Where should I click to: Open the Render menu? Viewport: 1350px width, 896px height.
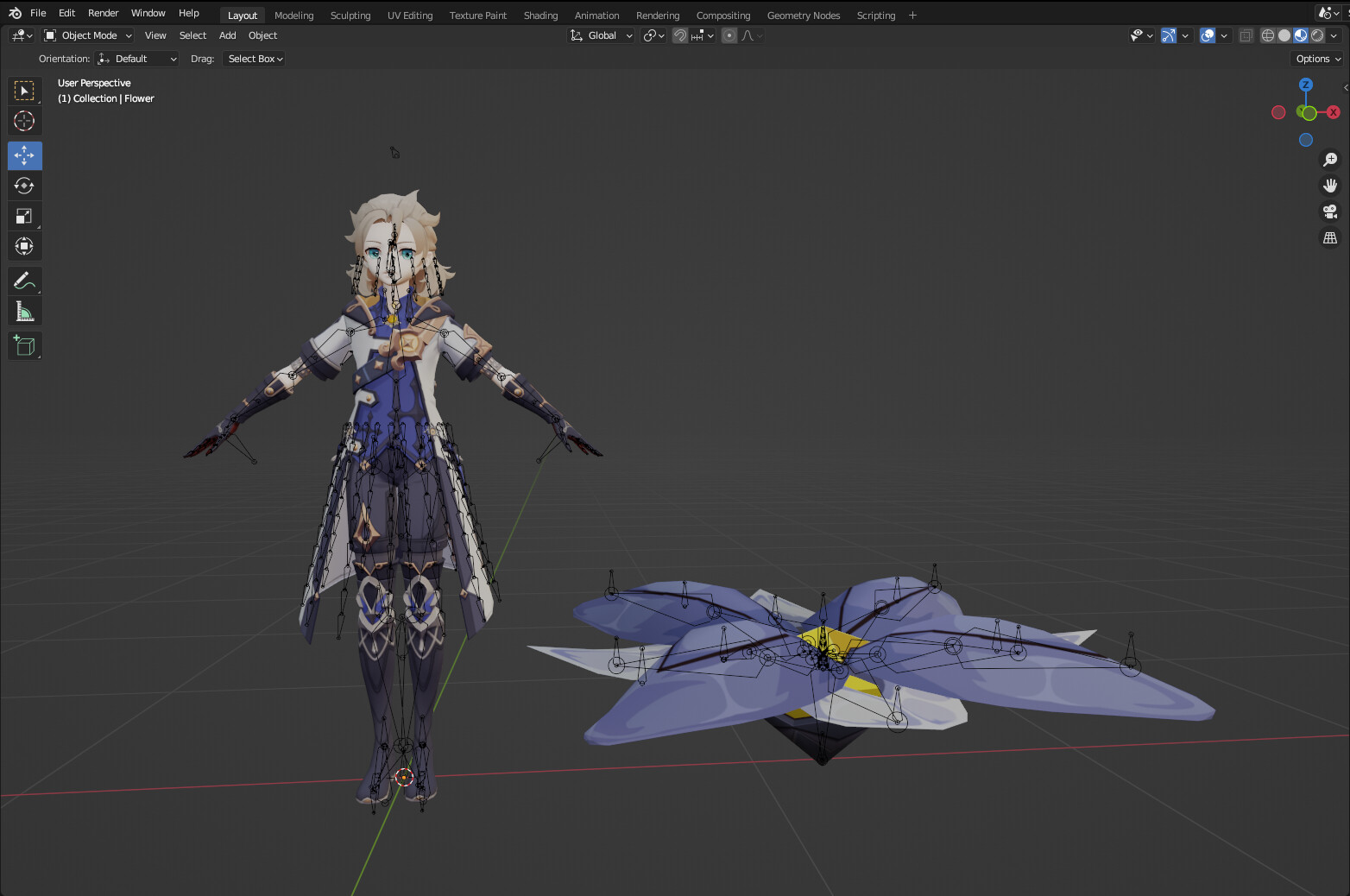[x=103, y=13]
